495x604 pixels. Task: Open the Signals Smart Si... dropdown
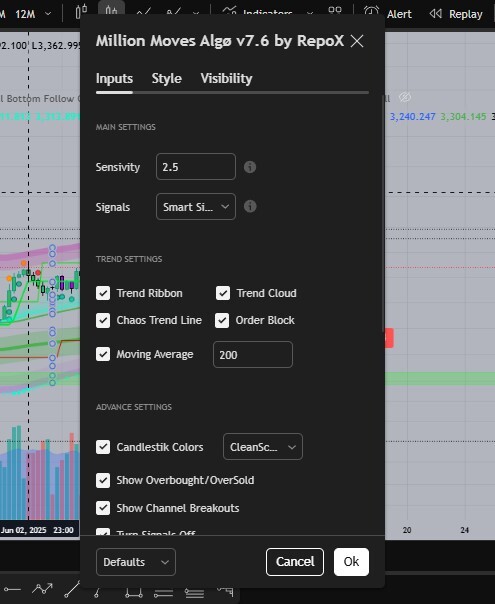(x=196, y=207)
